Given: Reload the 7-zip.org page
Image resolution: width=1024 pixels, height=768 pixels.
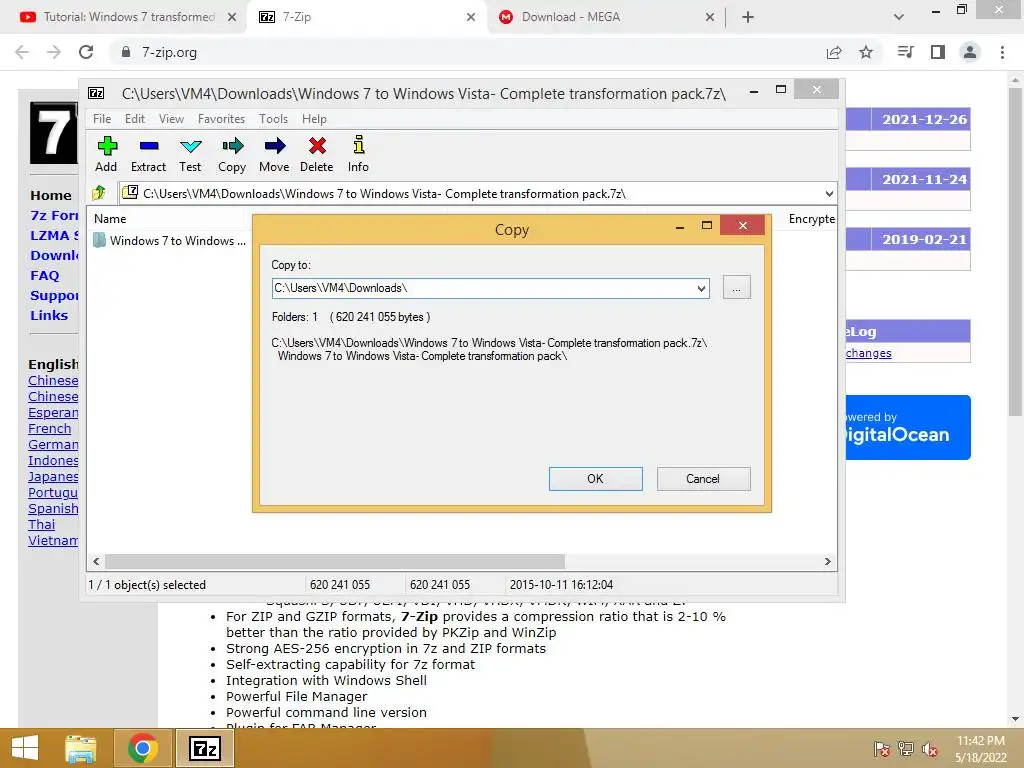Looking at the screenshot, I should pos(86,52).
